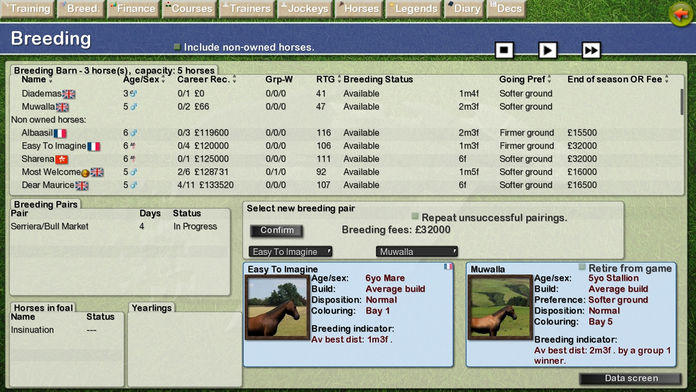Open the Easy To Imagine mare dropdown
The width and height of the screenshot is (696, 392).
coord(291,252)
